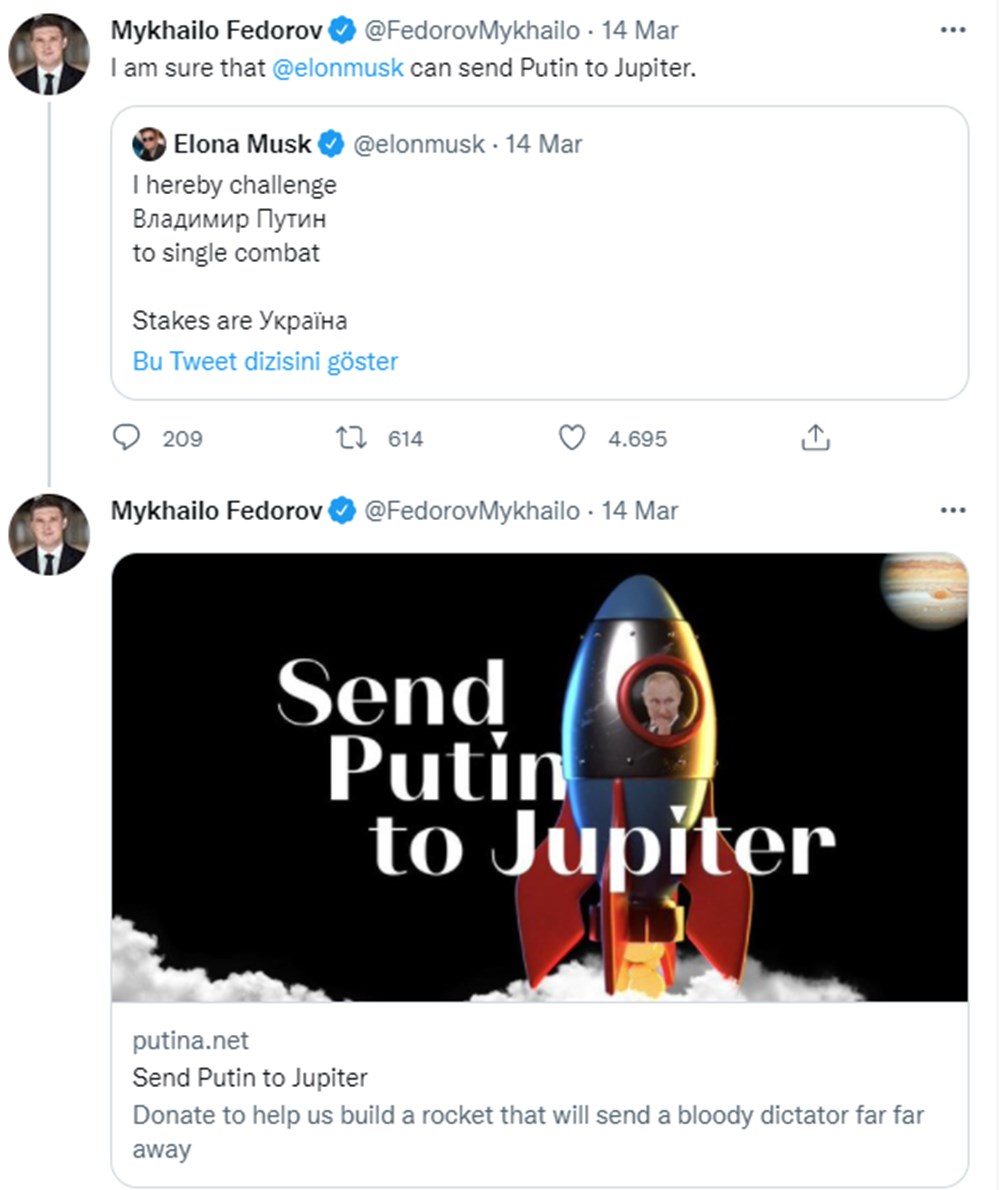Click the 14 Mar timestamp on first tweet

point(640,31)
